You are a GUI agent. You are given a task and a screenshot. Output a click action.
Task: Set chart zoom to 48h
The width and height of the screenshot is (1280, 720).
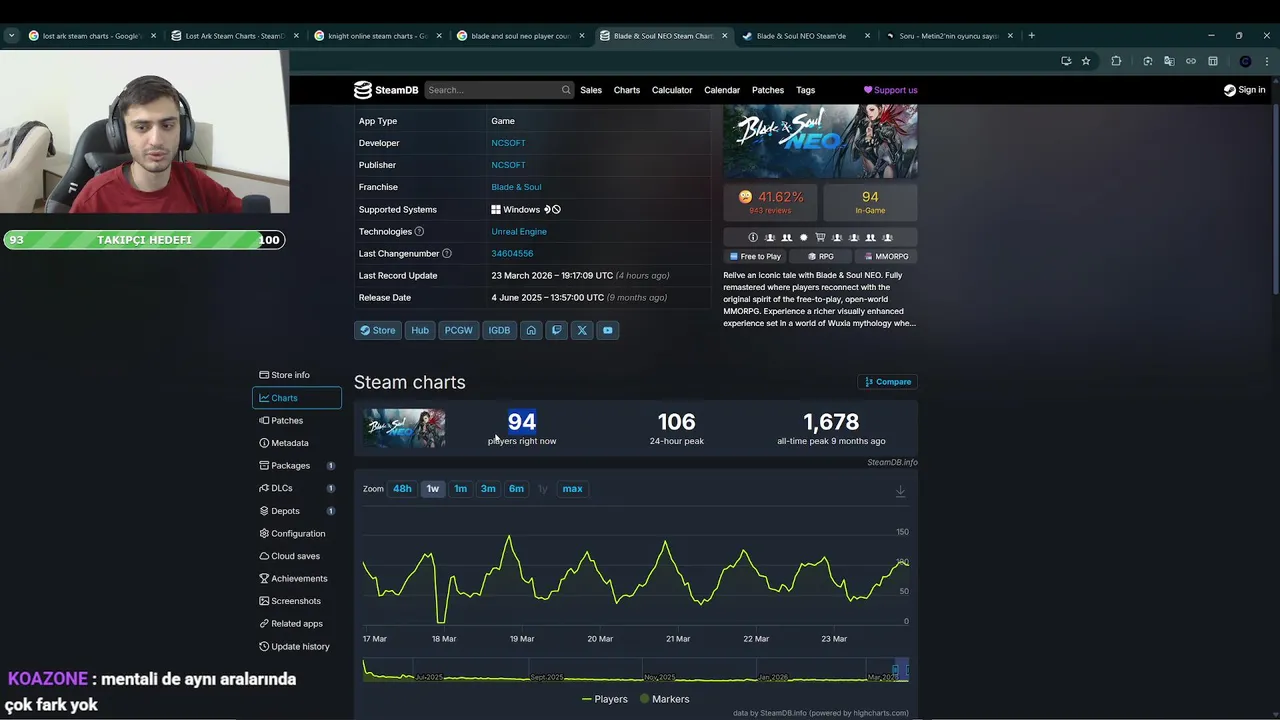pos(402,489)
